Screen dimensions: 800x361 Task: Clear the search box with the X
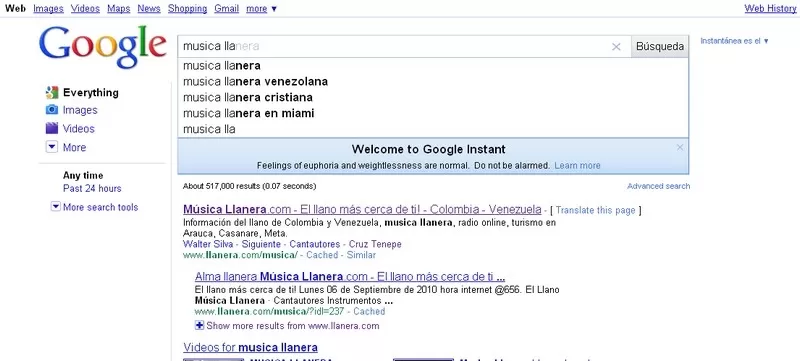click(x=616, y=46)
